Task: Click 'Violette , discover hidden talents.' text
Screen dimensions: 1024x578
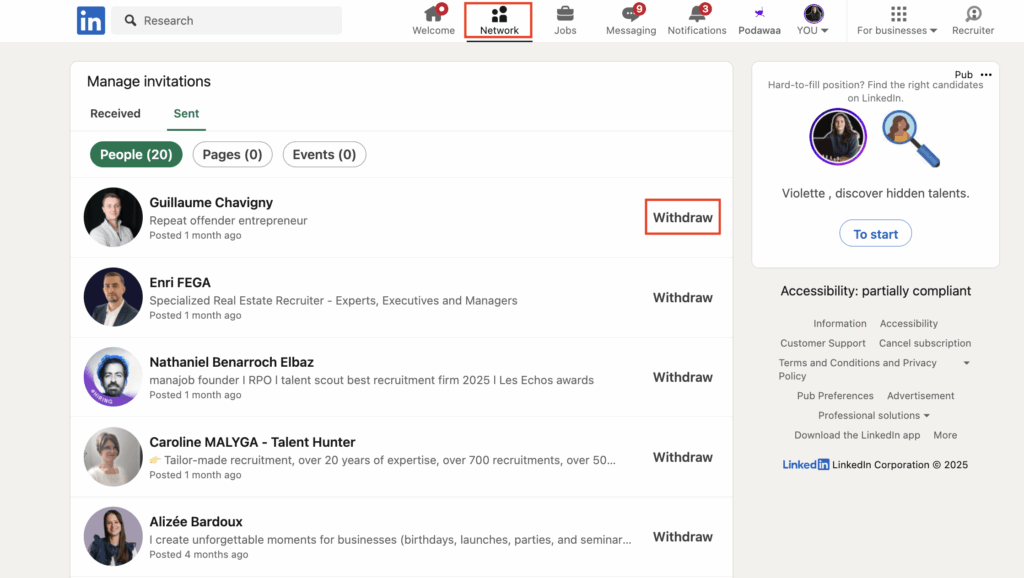Action: click(x=875, y=193)
